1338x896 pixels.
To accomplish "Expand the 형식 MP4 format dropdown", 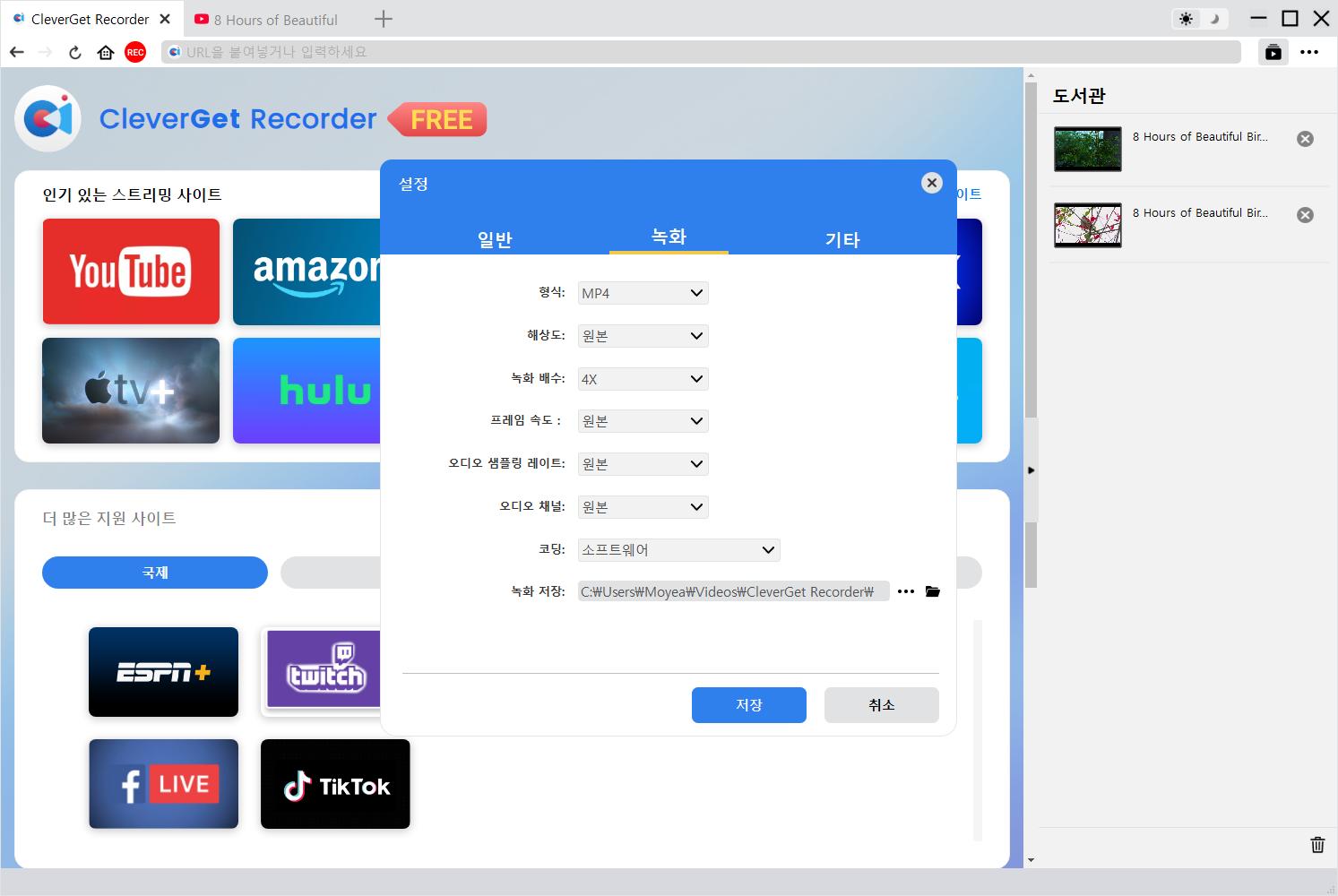I will tap(643, 293).
